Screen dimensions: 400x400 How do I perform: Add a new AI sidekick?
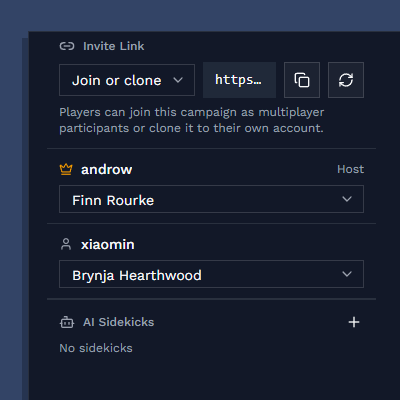tap(354, 322)
